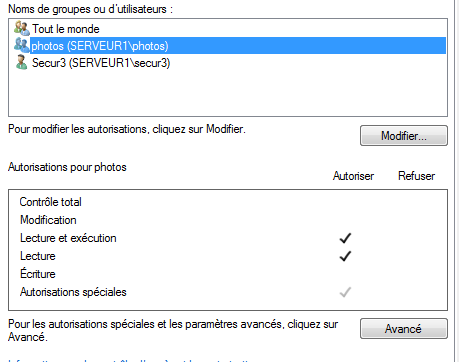Click Autoriser checkmark on the Lecture row

coord(345,256)
